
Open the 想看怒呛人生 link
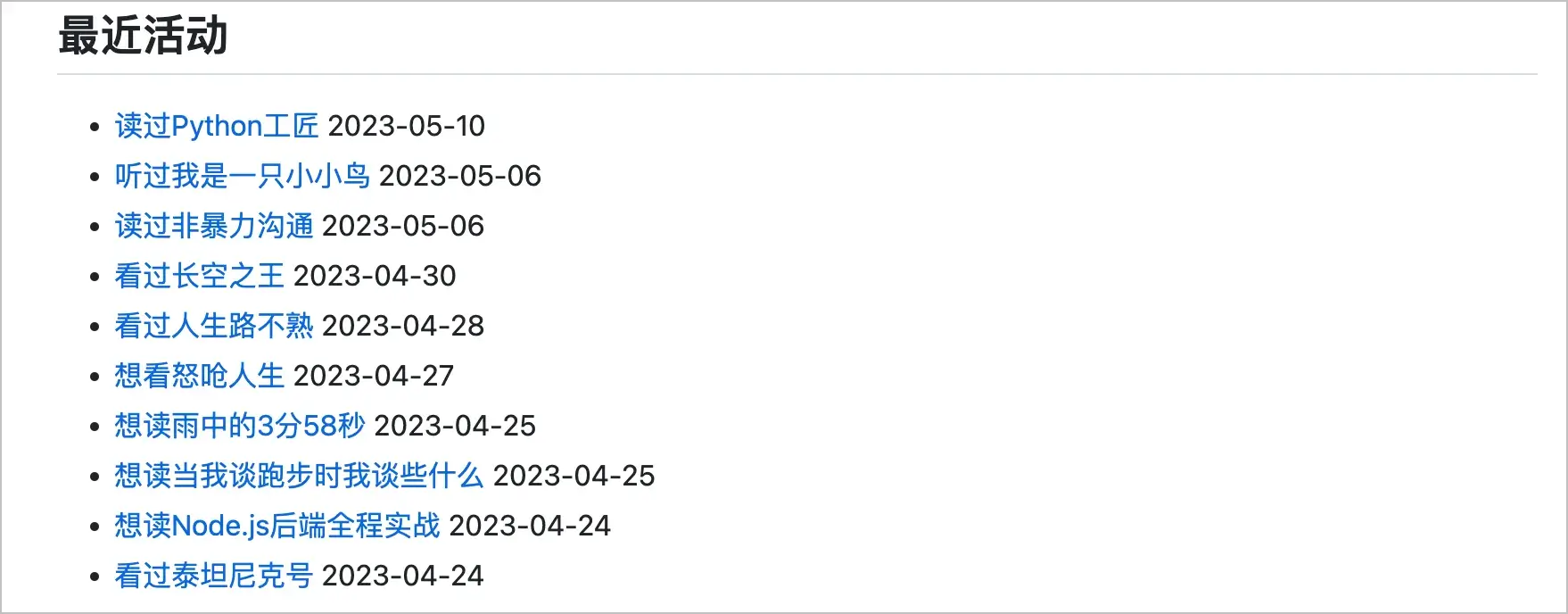(x=200, y=376)
